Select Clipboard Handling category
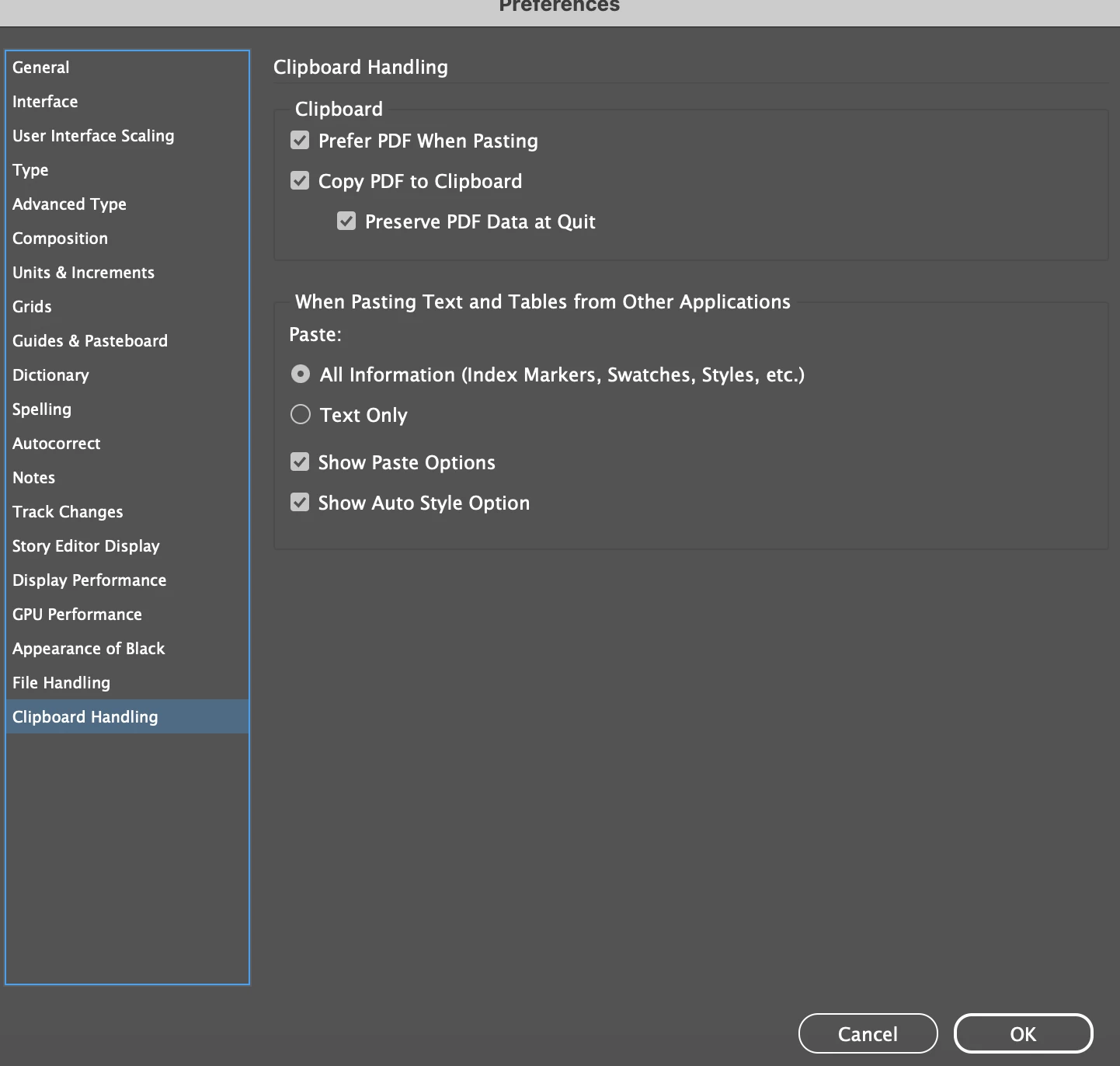The width and height of the screenshot is (1120, 1066). click(x=127, y=716)
